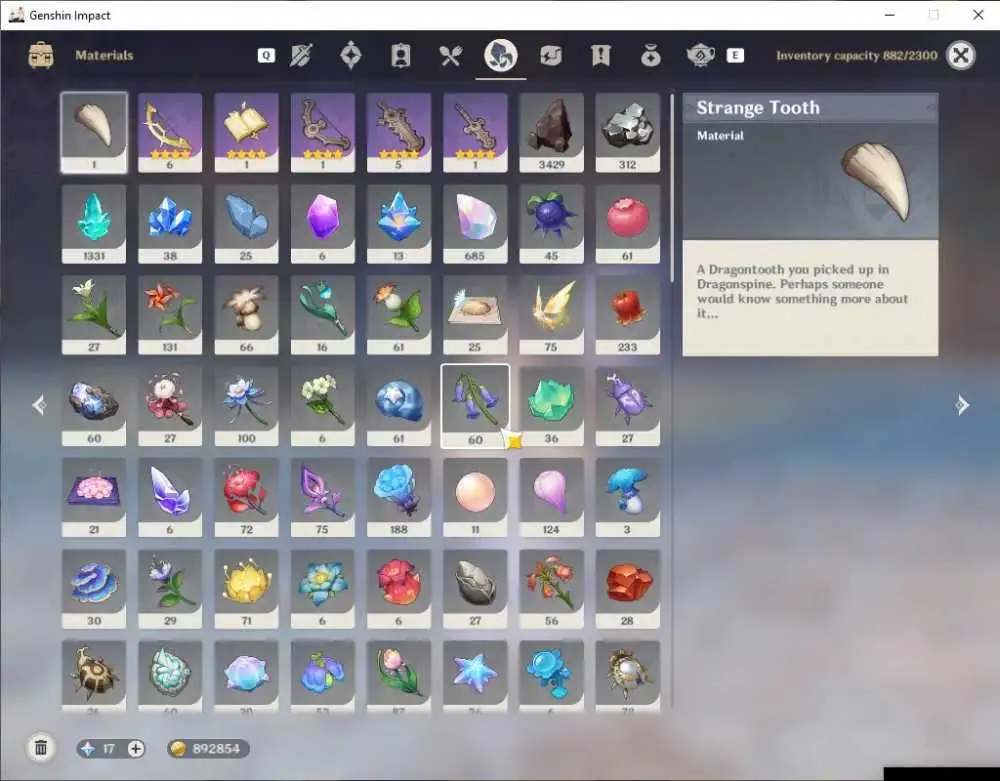Go to previous category with left arrow
Image resolution: width=1000 pixels, height=781 pixels.
click(x=40, y=405)
